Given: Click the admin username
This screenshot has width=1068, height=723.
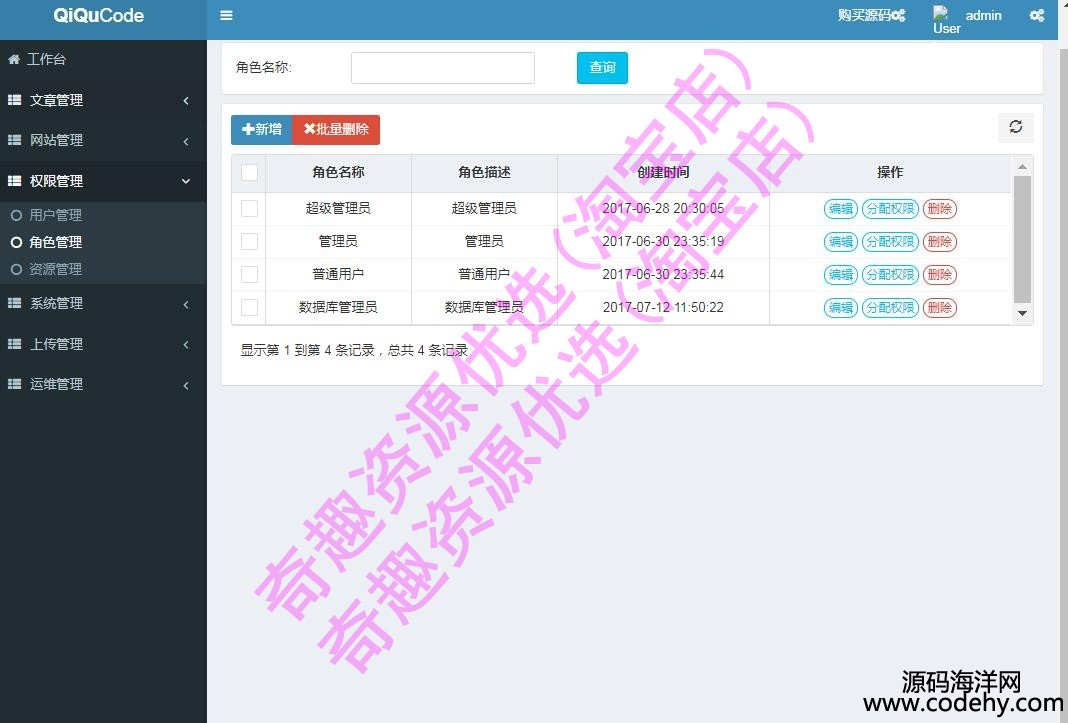Looking at the screenshot, I should tap(984, 15).
